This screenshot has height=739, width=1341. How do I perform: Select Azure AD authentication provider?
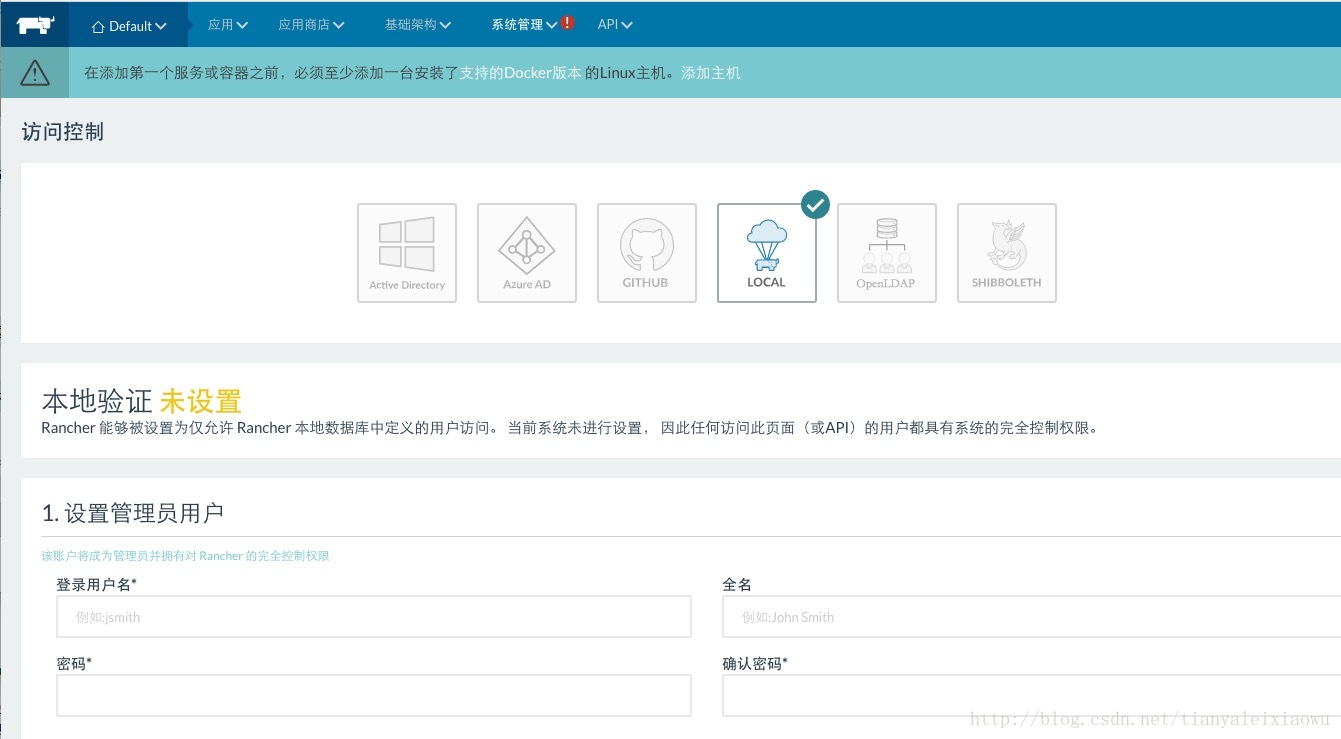[x=527, y=253]
